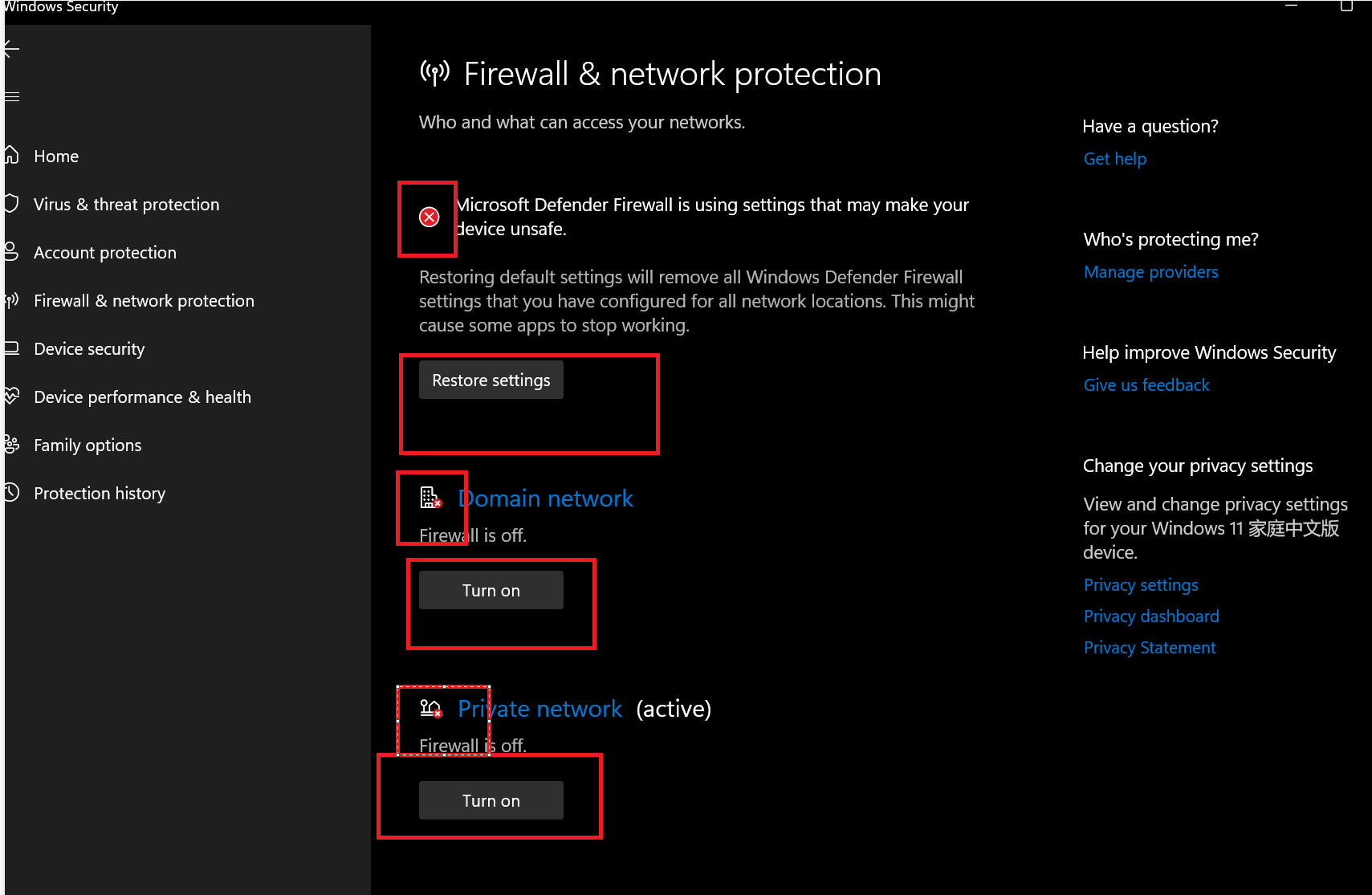The height and width of the screenshot is (895, 1372).
Task: Open the Private network link
Action: tap(539, 710)
